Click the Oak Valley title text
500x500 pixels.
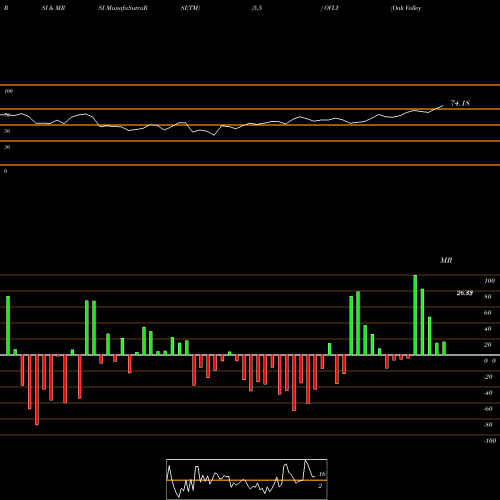pyautogui.click(x=406, y=8)
